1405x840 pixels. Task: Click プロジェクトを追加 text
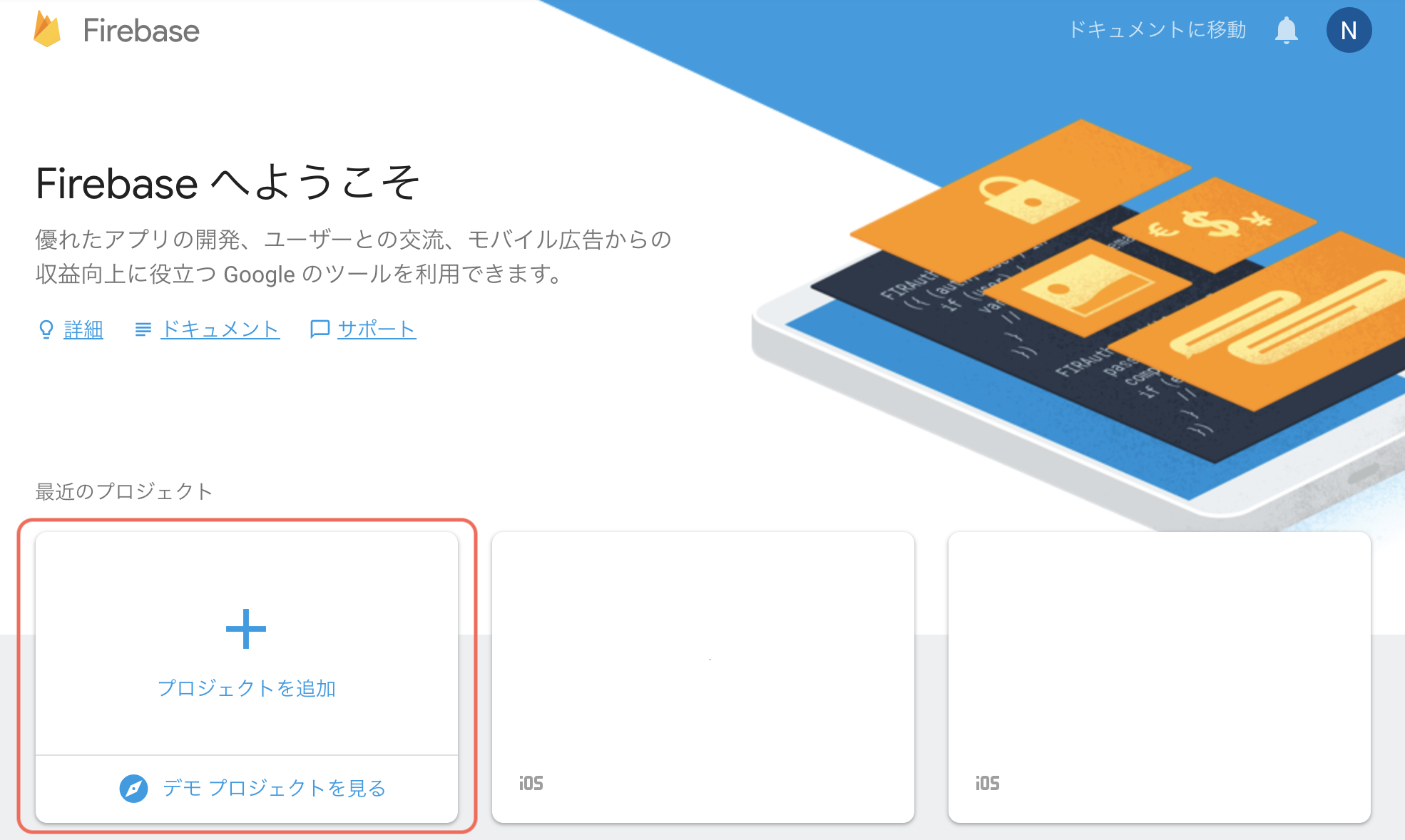(247, 688)
